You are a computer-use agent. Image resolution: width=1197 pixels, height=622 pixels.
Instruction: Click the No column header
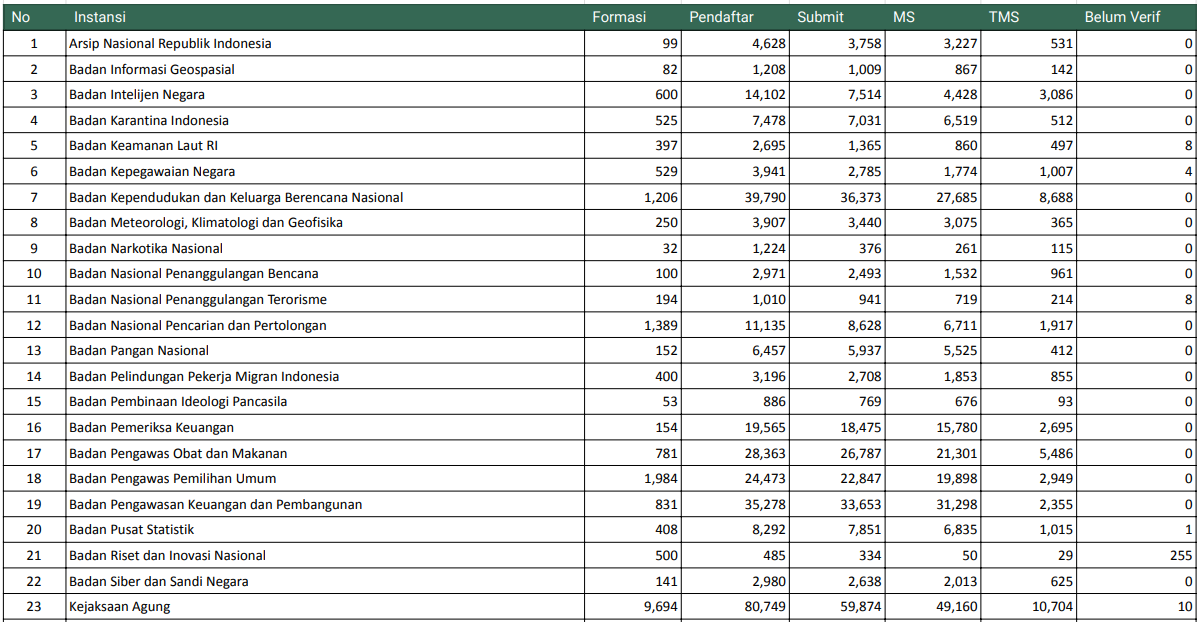point(34,17)
